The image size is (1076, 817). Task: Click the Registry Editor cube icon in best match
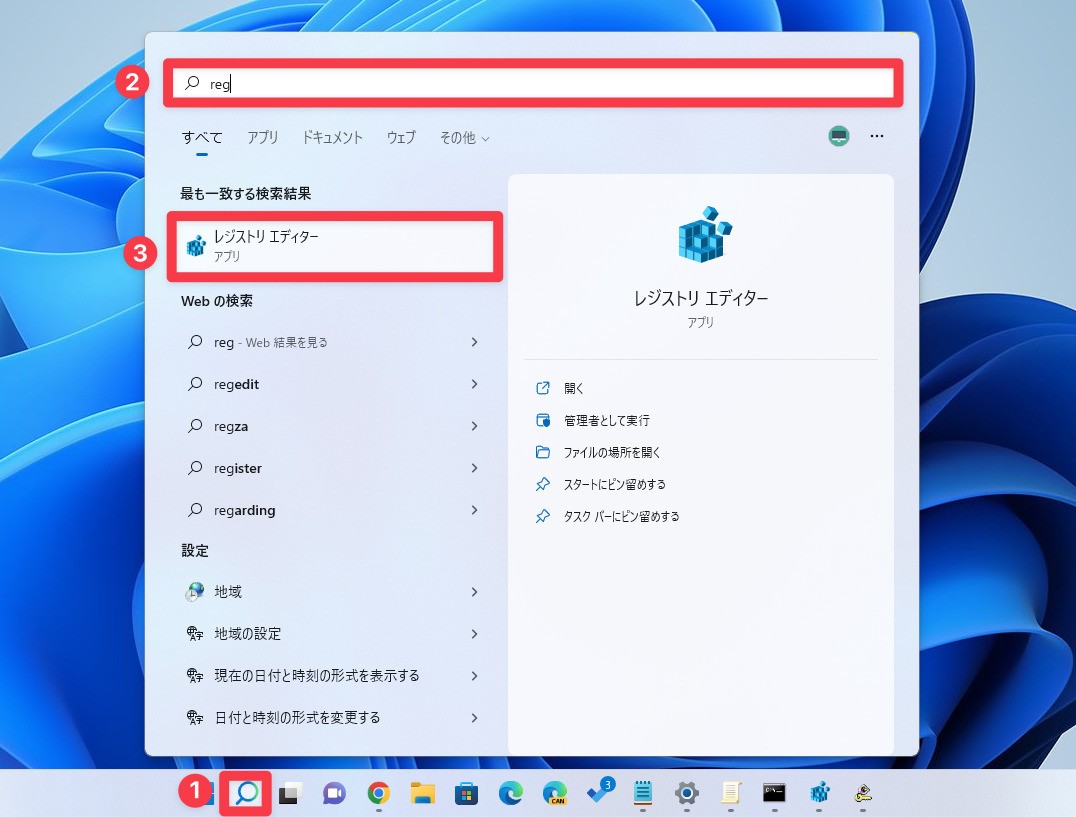tap(196, 246)
